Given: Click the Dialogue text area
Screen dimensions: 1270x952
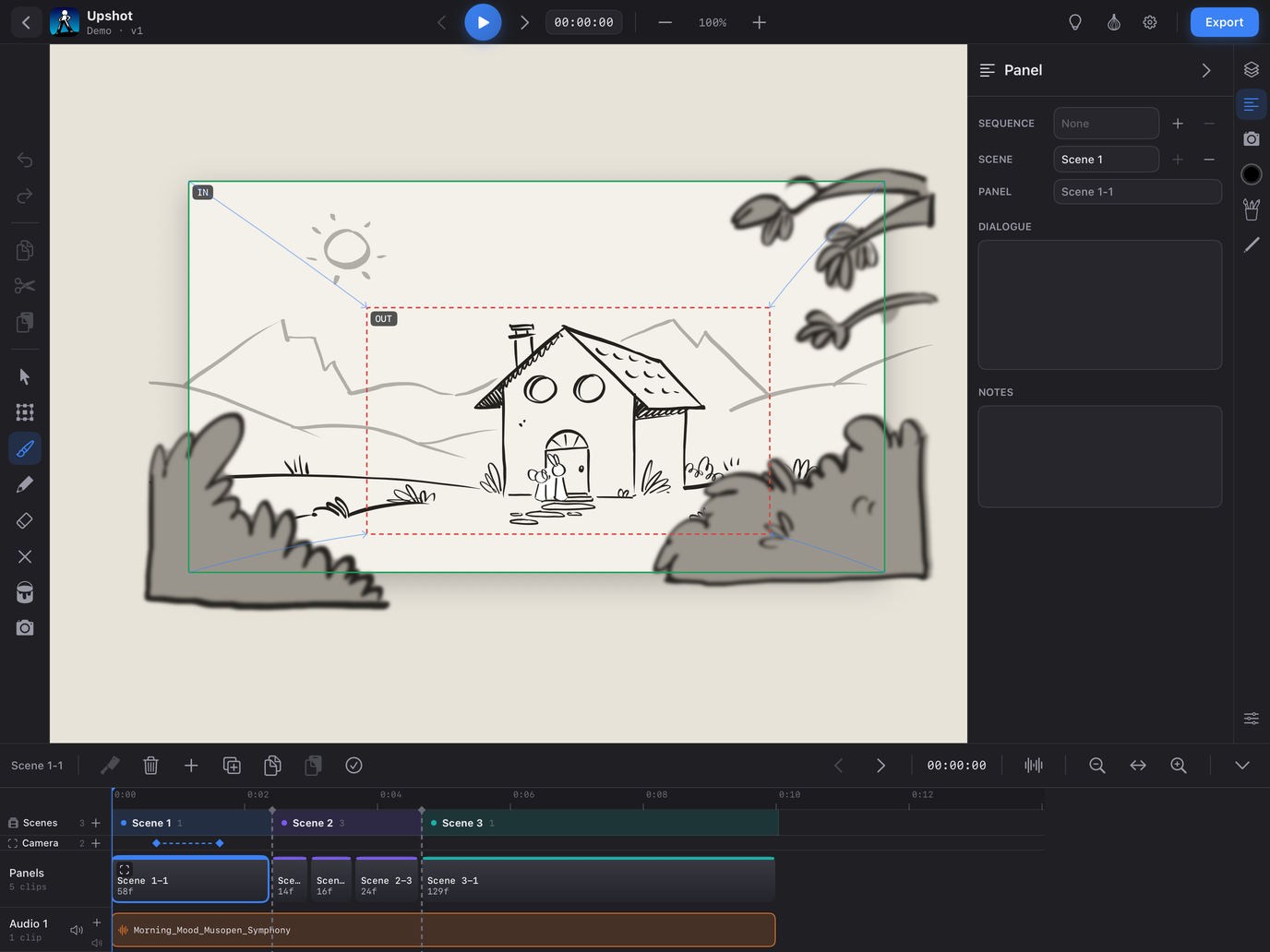Looking at the screenshot, I should coord(1100,305).
